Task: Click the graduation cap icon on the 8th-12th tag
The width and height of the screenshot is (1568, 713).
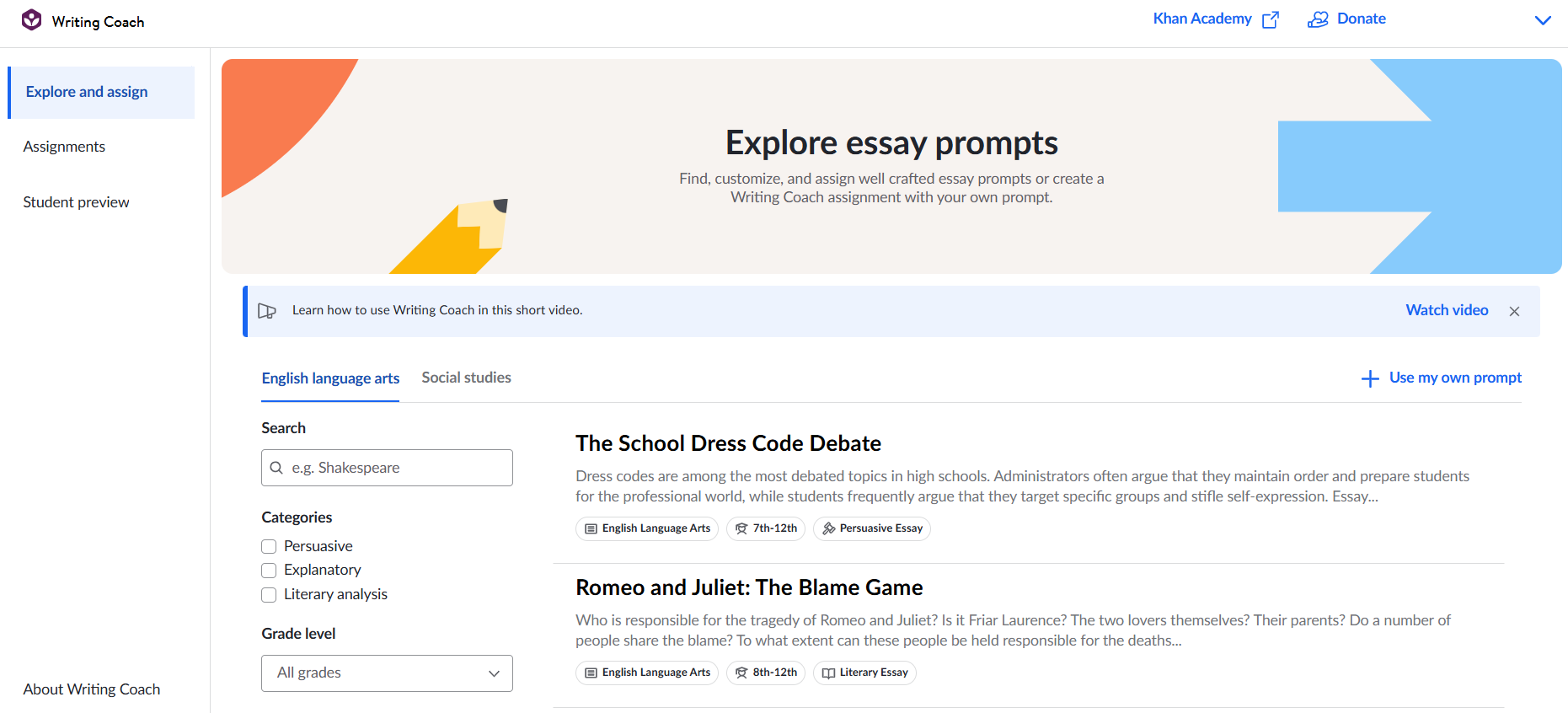Action: click(740, 673)
